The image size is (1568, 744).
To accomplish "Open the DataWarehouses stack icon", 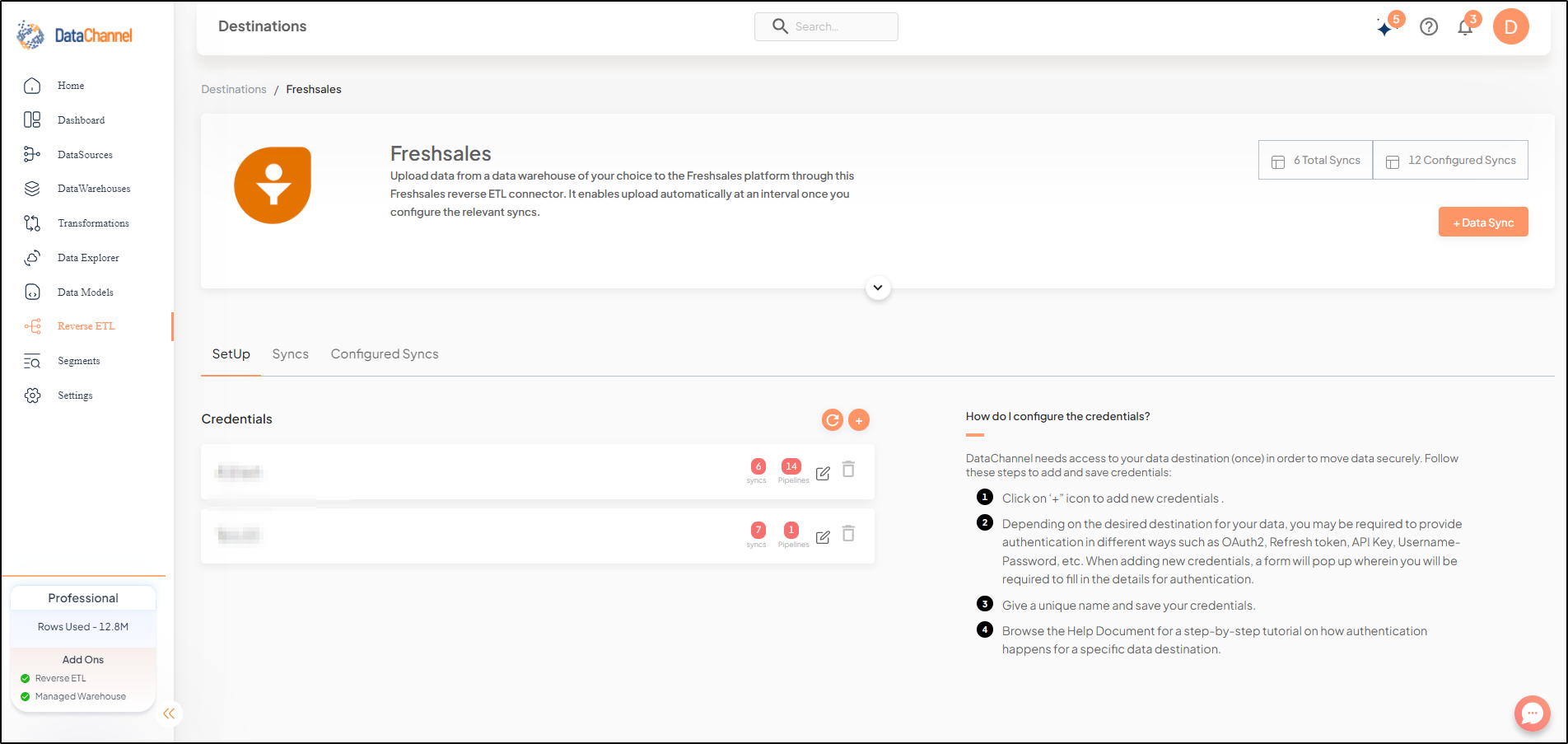I will (32, 189).
